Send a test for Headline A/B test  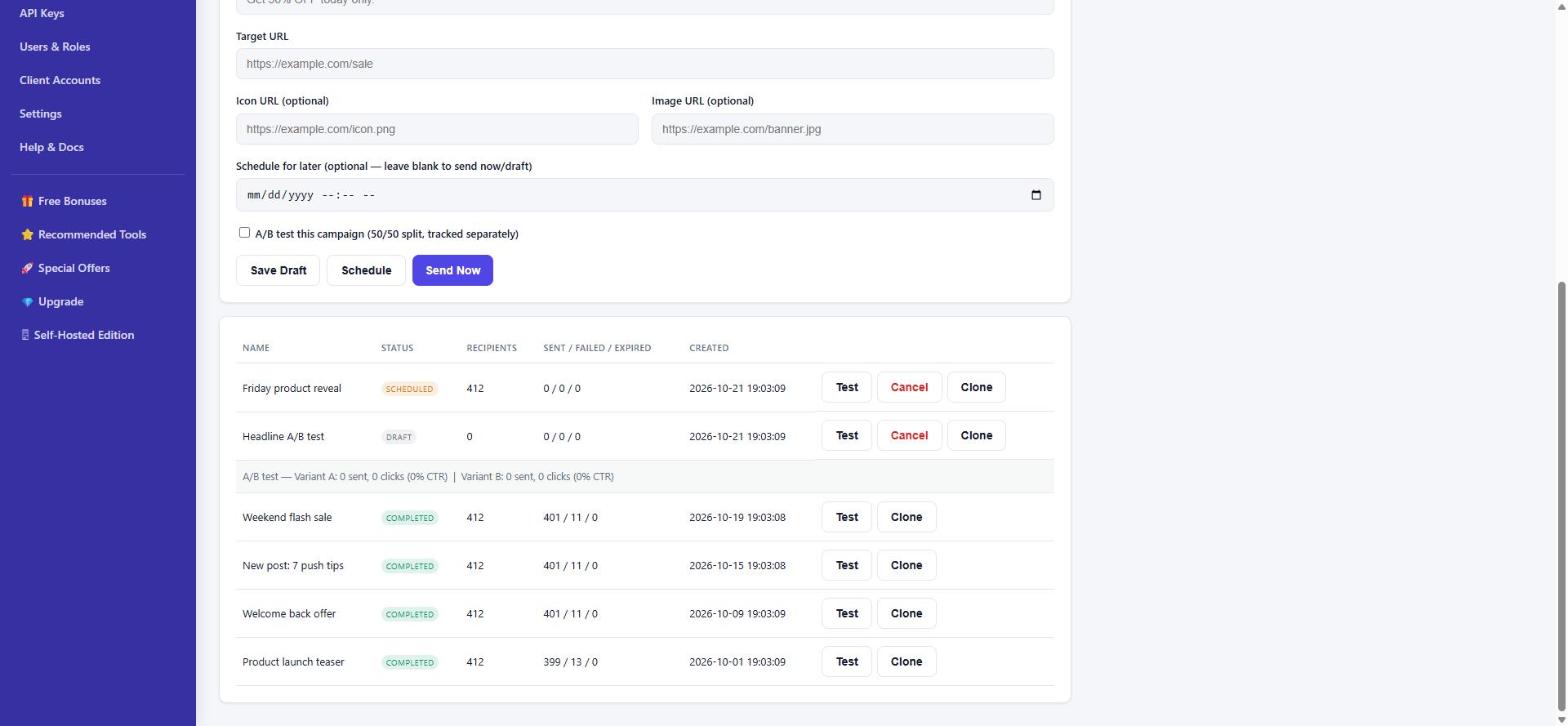847,435
